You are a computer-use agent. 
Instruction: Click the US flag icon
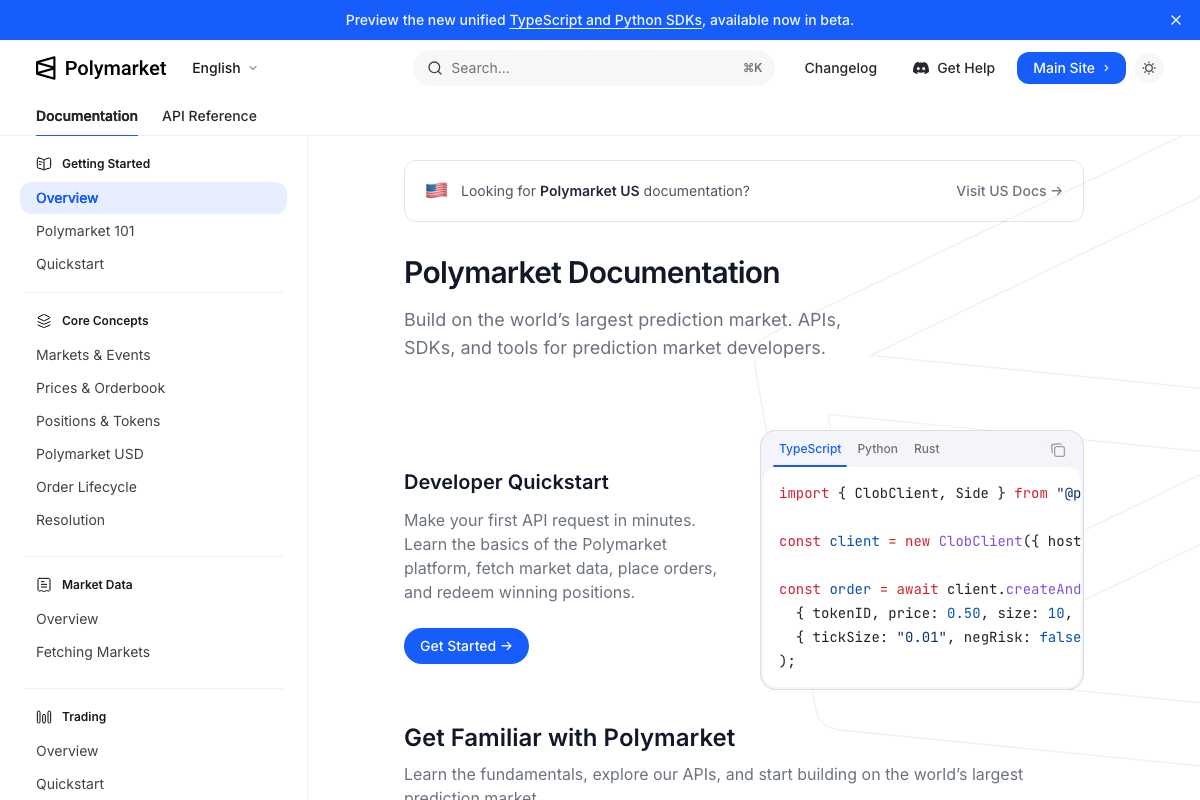pos(437,191)
